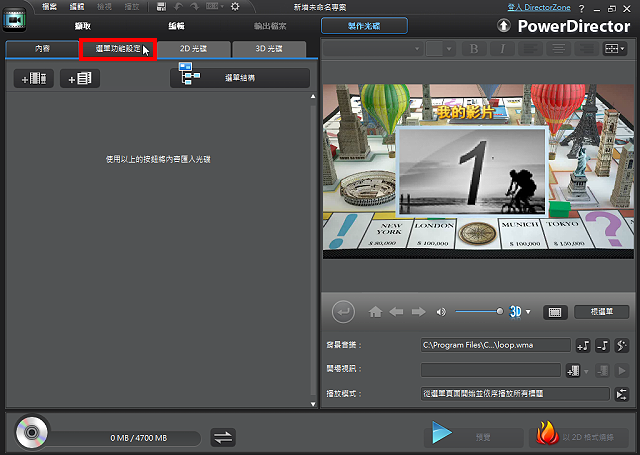Click the disc capacity icon
Viewport: 640px width, 455px height.
tap(31, 432)
